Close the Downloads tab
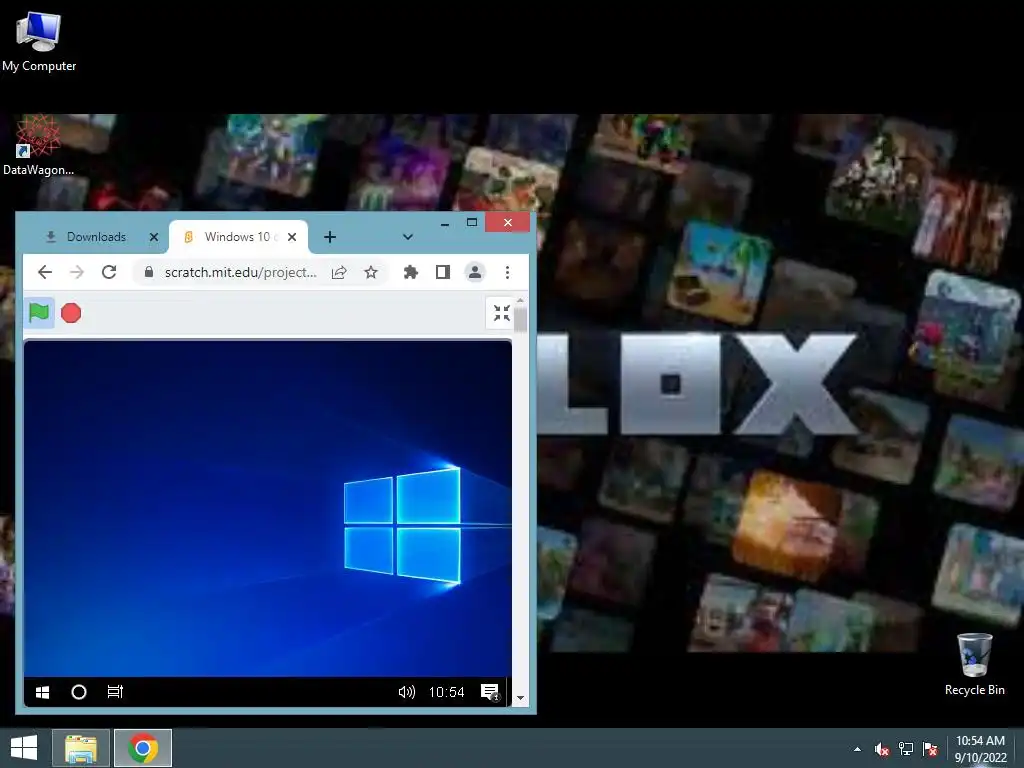The width and height of the screenshot is (1024, 768). tap(153, 237)
